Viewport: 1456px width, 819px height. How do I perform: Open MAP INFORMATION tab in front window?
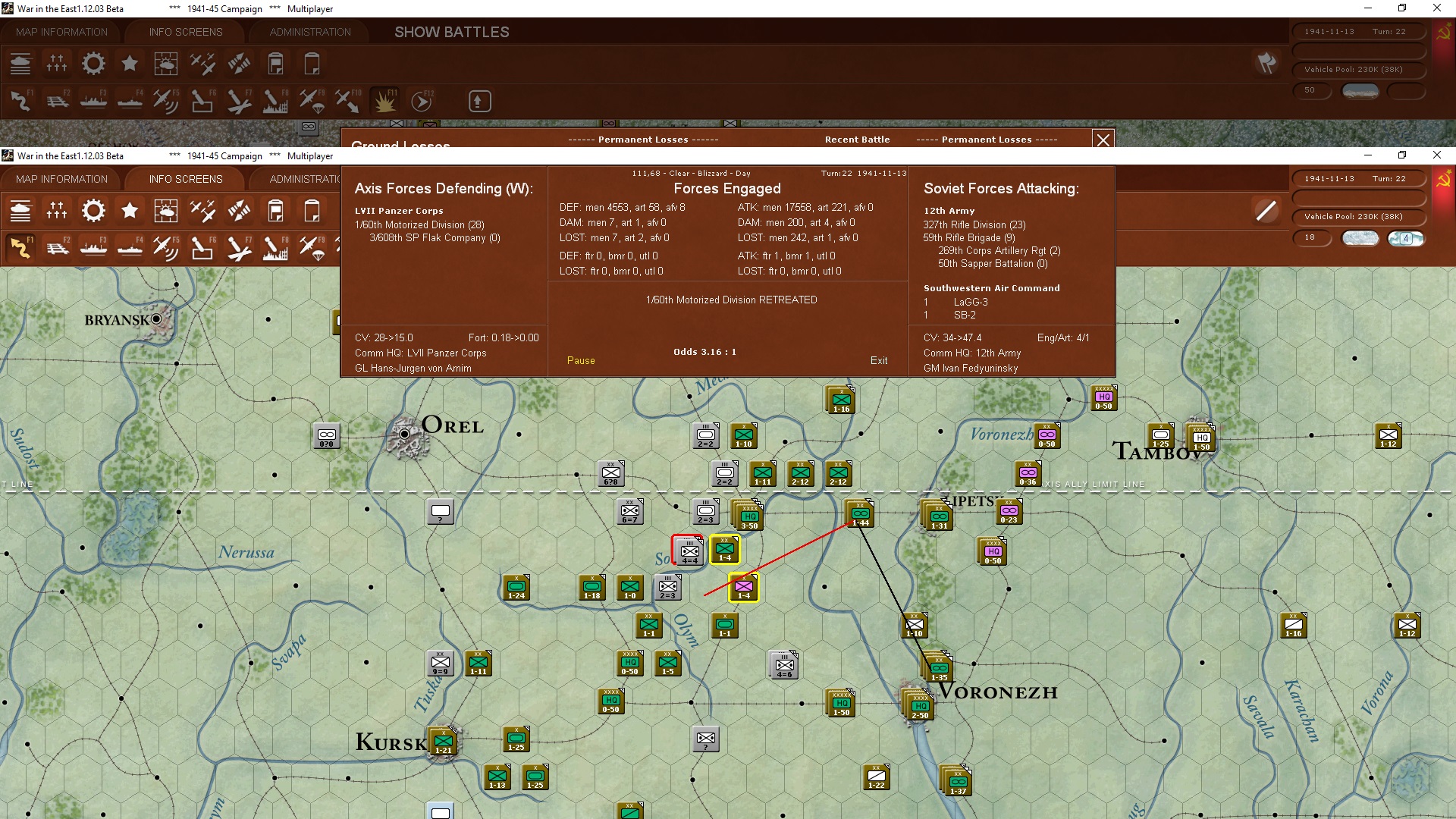point(61,179)
